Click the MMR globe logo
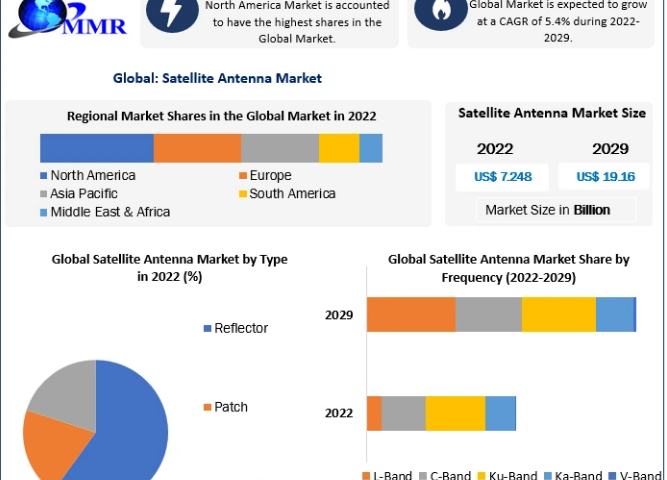The height and width of the screenshot is (480, 667). pyautogui.click(x=68, y=19)
